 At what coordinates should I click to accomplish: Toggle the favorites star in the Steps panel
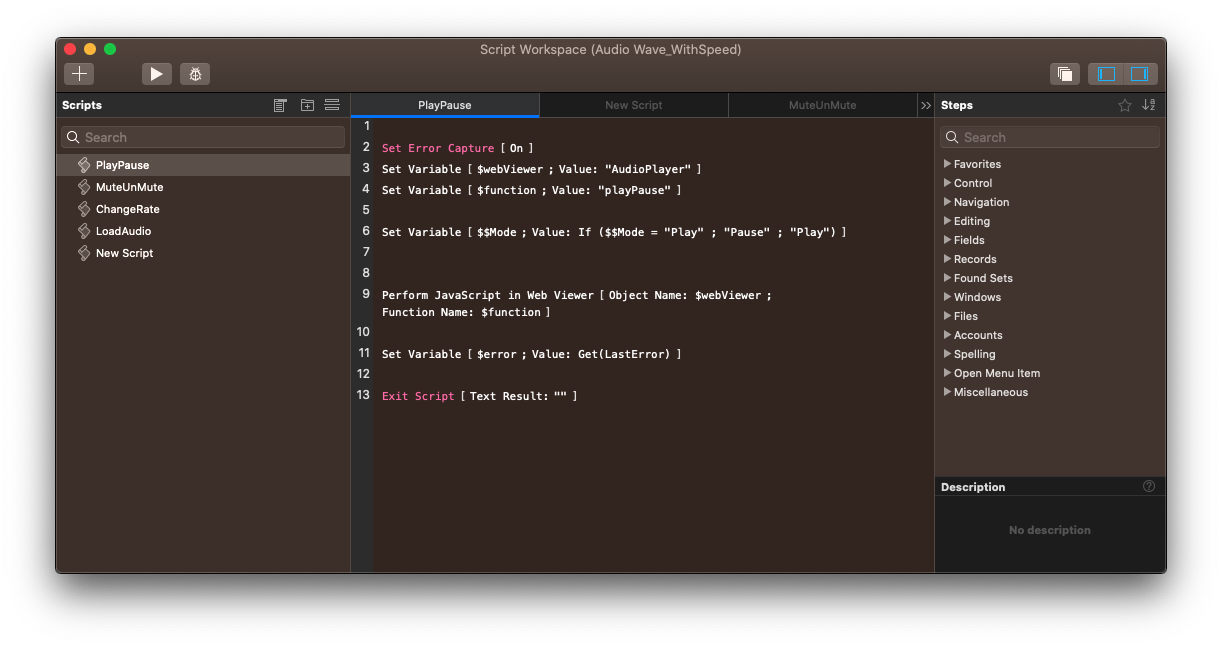(x=1125, y=105)
